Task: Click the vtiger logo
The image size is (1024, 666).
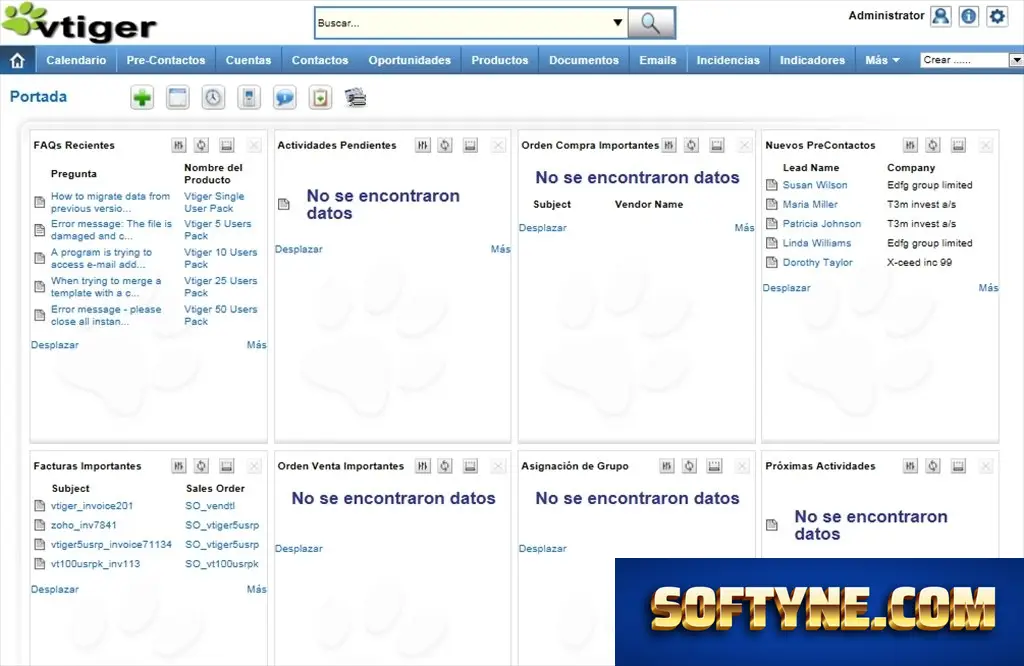Action: [80, 24]
